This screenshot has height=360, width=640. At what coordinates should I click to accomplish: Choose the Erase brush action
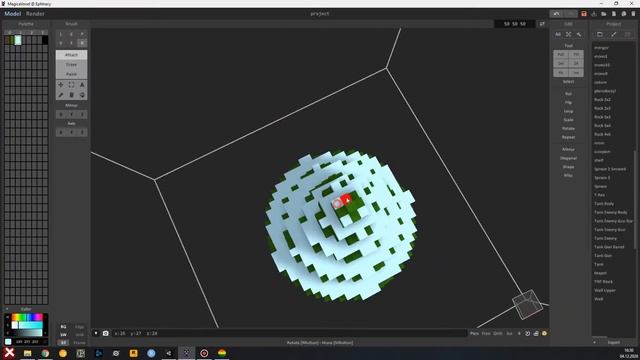pyautogui.click(x=71, y=64)
